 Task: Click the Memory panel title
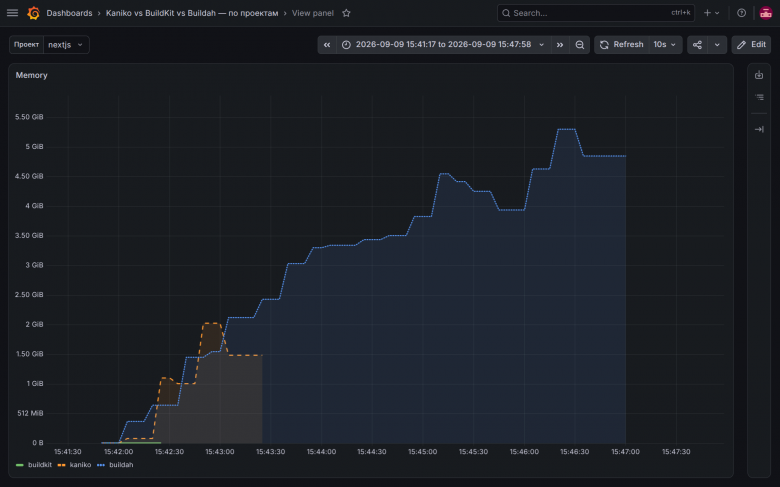click(31, 75)
